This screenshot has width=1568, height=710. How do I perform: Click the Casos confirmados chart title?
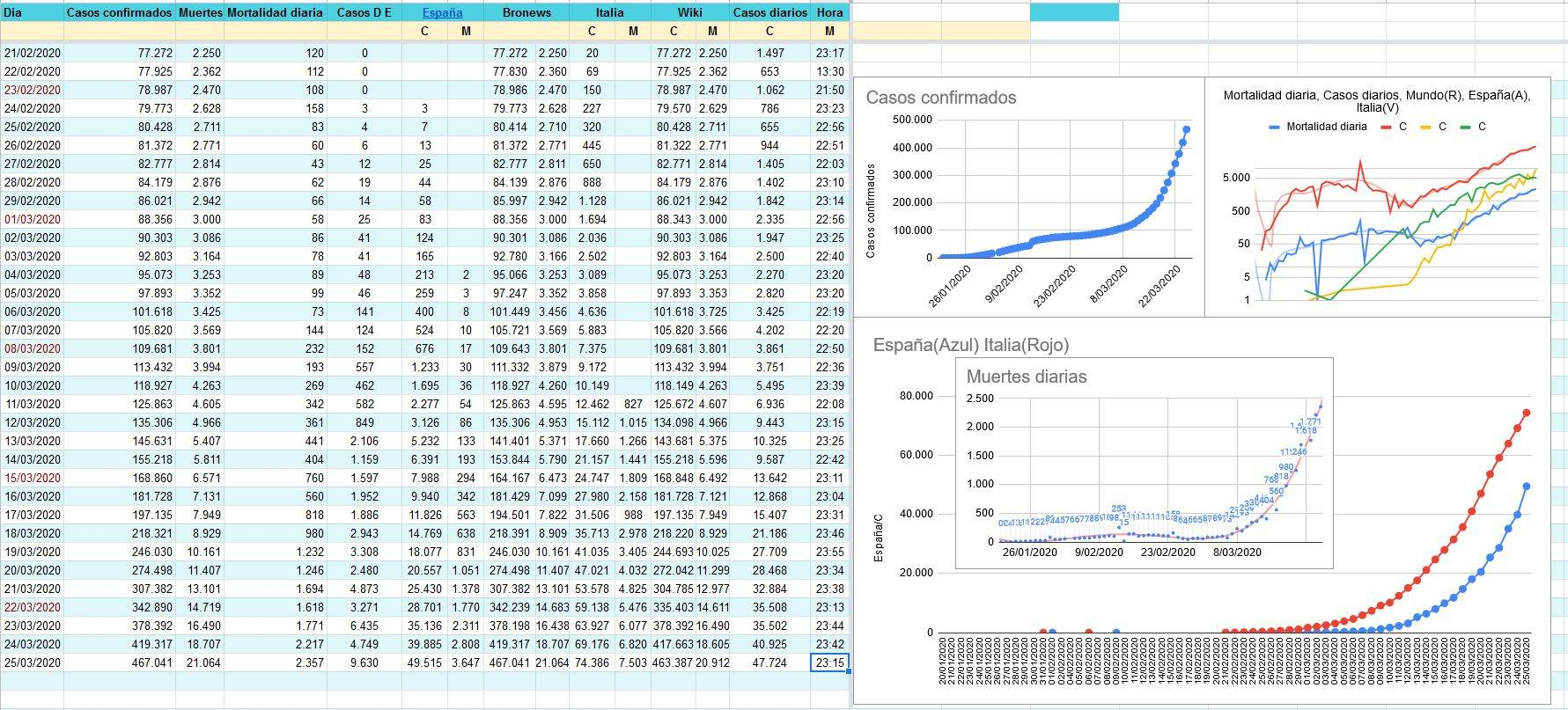[941, 98]
